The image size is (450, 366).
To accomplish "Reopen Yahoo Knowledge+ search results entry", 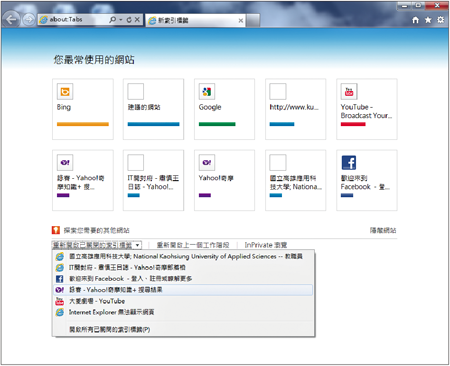I will pyautogui.click(x=183, y=290).
